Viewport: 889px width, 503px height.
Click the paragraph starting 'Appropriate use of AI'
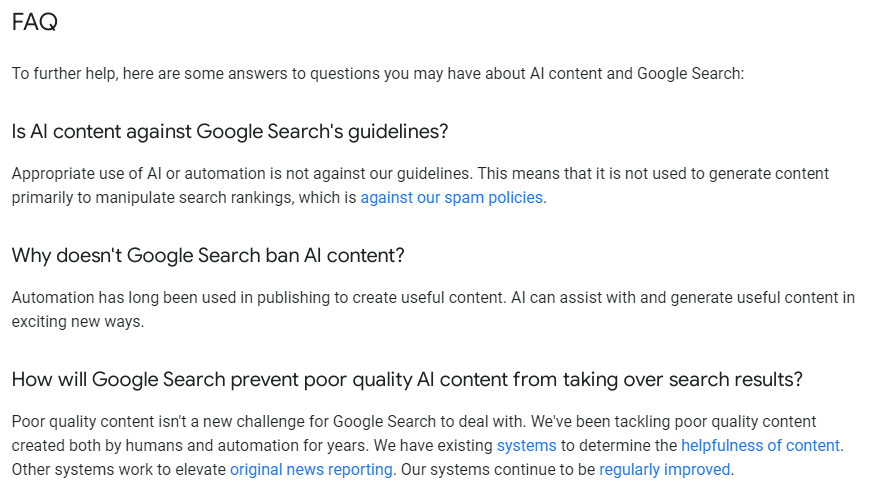420,185
